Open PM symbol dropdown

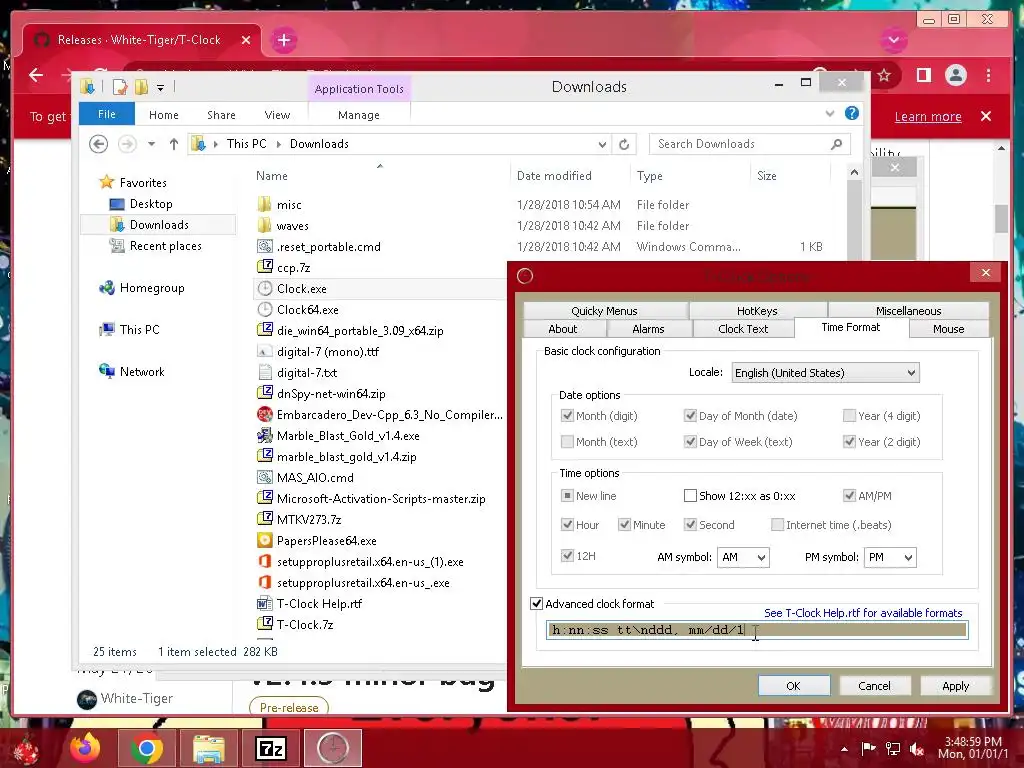(x=890, y=557)
